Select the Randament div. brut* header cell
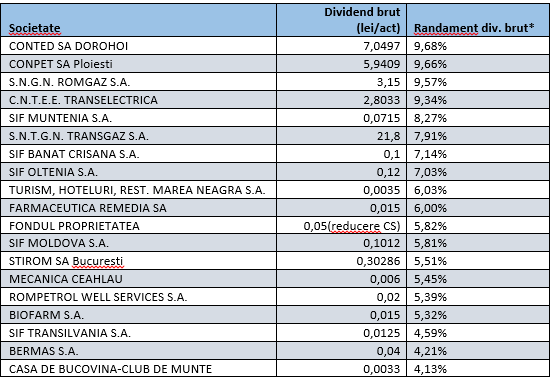The height and width of the screenshot is (378, 551). click(478, 20)
